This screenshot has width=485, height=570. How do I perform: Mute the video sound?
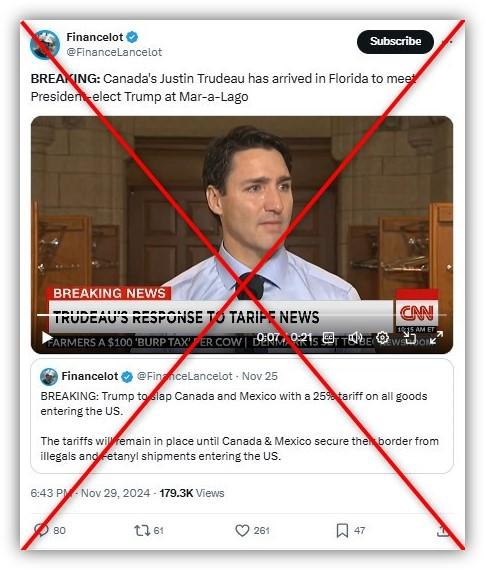tap(355, 338)
